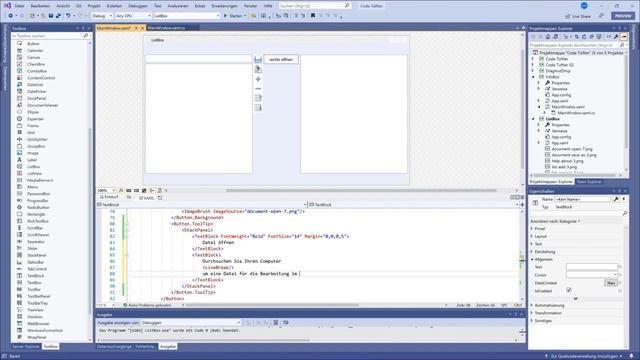Open the ListBox startup project dropdown
This screenshot has width=640, height=360.
tap(187, 16)
